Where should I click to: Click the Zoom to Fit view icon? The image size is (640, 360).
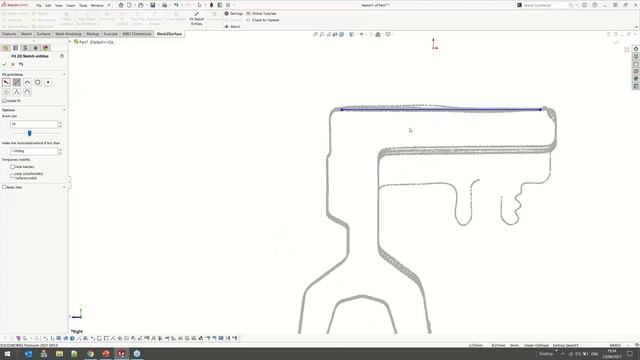315,34
